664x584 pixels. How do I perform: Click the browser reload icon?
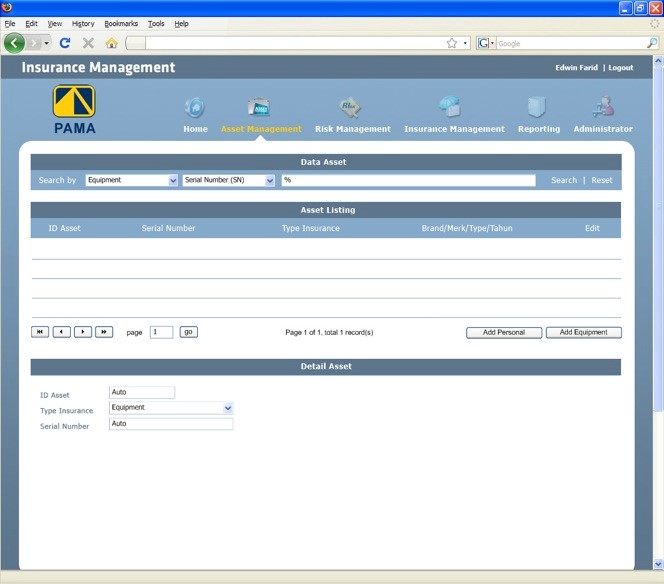(65, 43)
